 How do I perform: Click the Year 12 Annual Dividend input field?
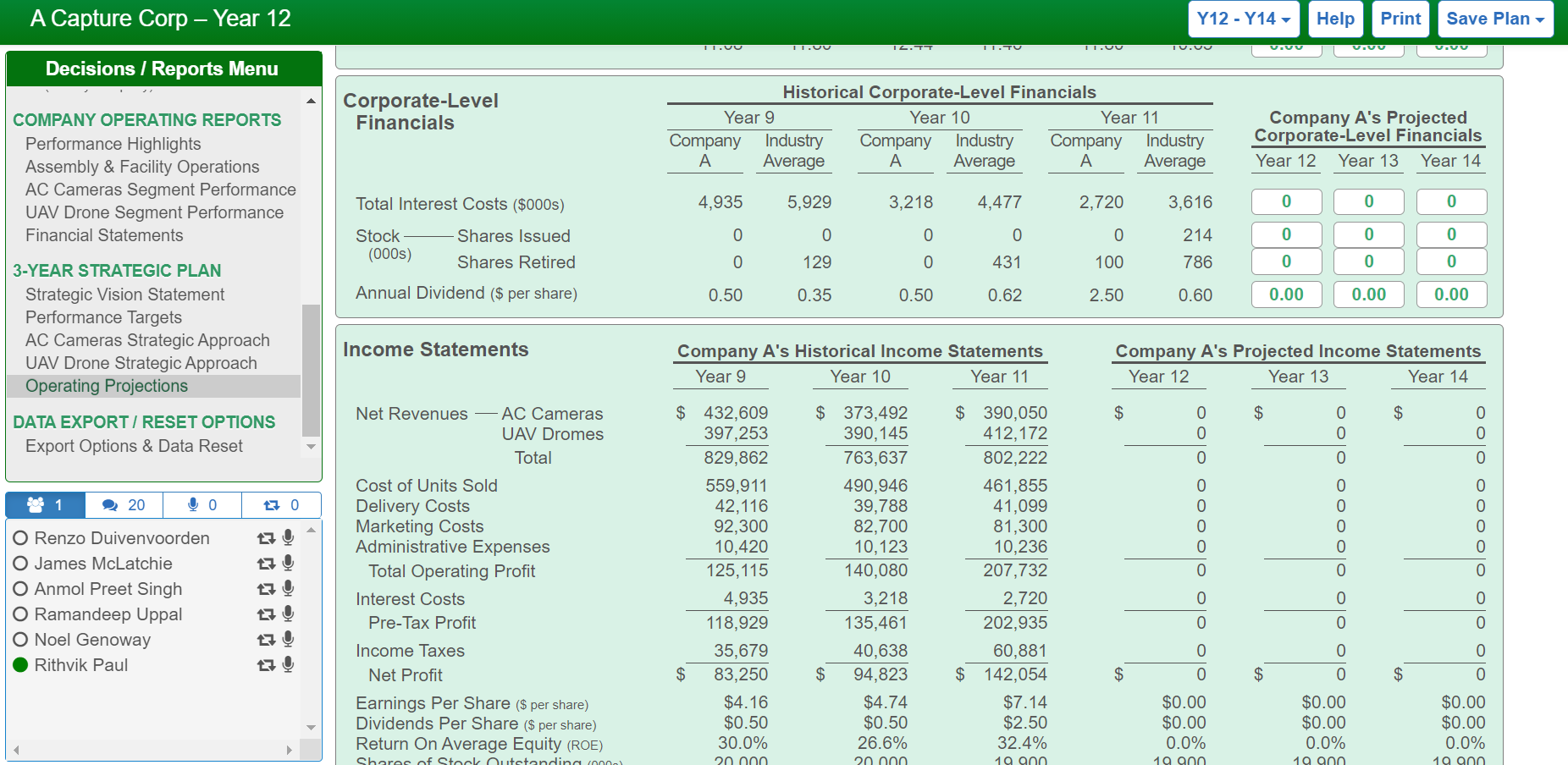[1286, 294]
